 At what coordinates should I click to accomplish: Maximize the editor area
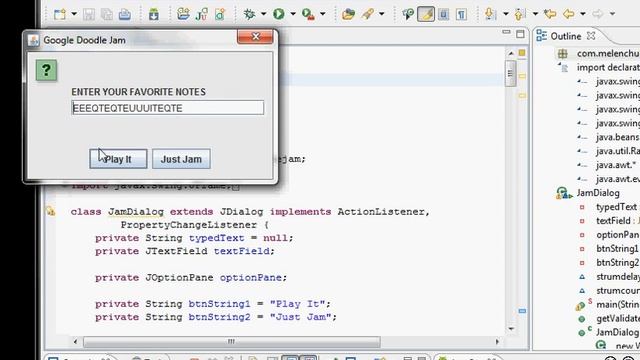pyautogui.click(x=520, y=34)
